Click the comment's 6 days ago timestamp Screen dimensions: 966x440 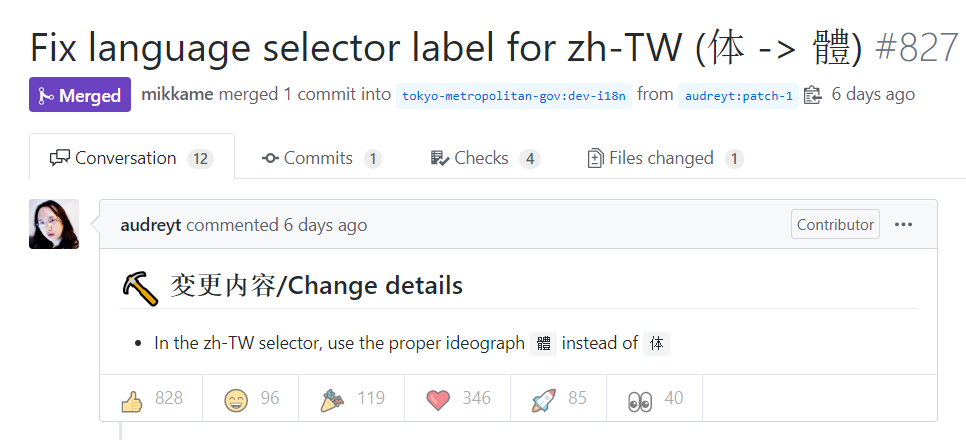pyautogui.click(x=325, y=225)
